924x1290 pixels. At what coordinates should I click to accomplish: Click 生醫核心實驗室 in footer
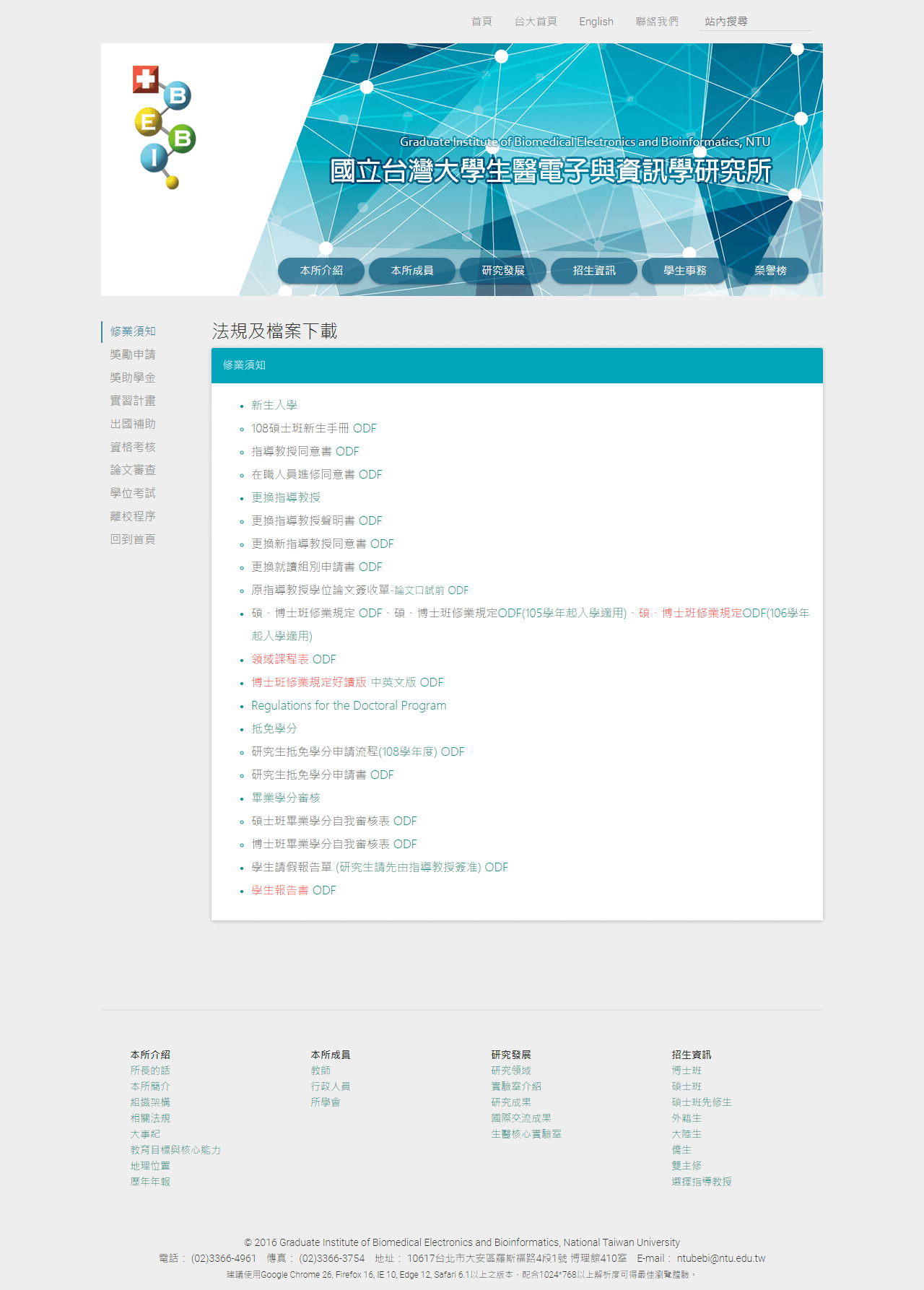click(x=526, y=1134)
